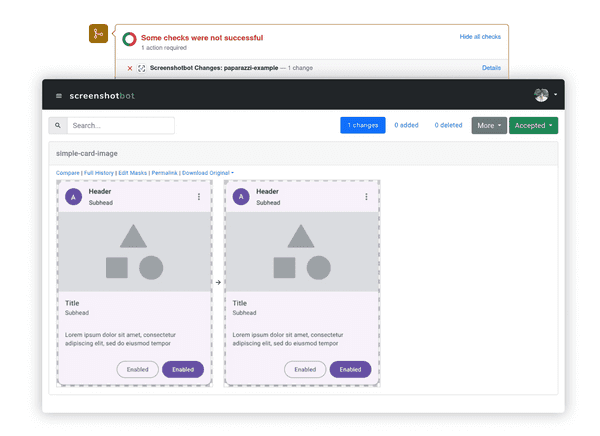Image resolution: width=600 pixels, height=436 pixels.
Task: Click 'Some checks were not successful' text
Action: click(202, 38)
